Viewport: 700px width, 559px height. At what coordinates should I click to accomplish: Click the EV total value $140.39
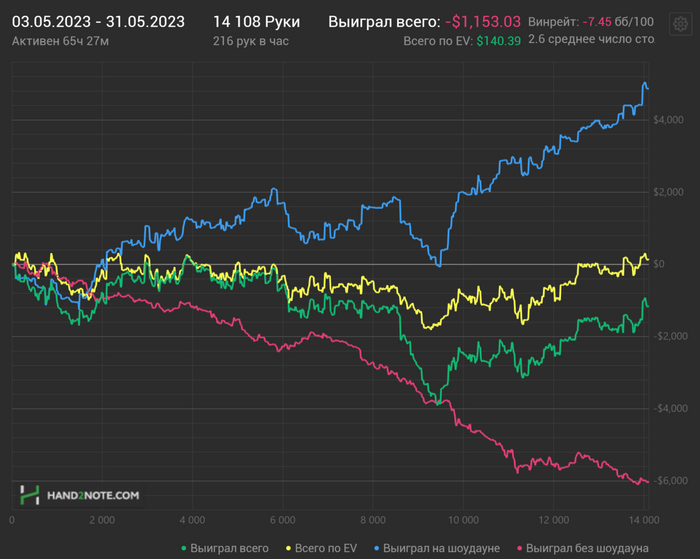point(498,41)
